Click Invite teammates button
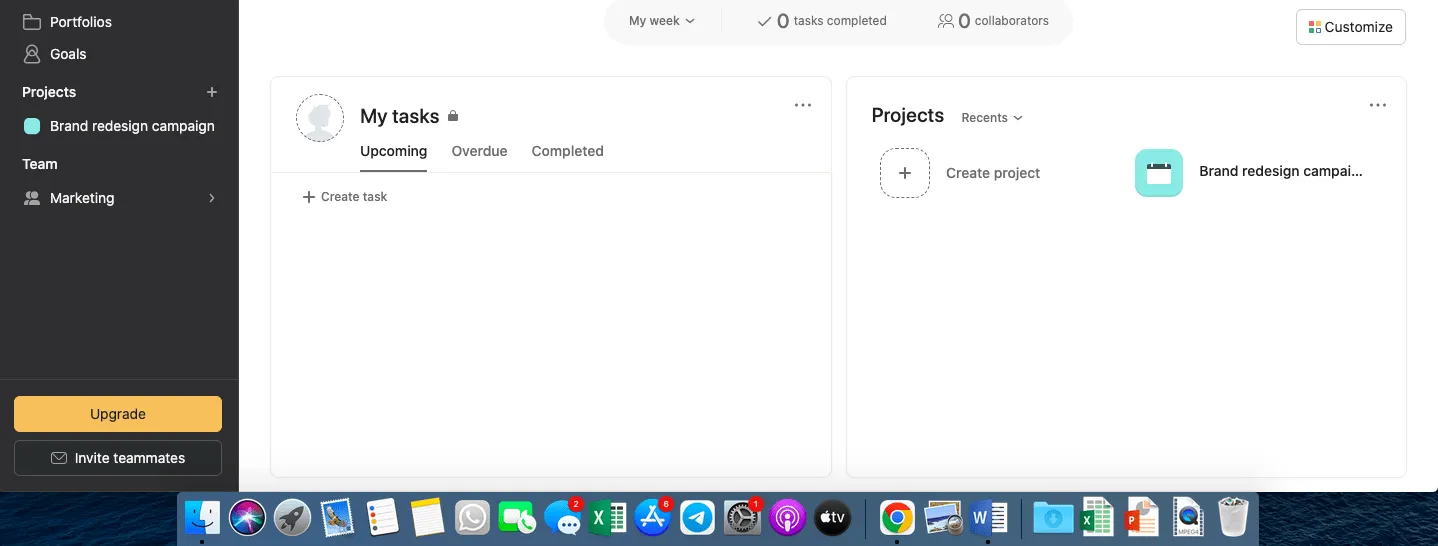 [x=118, y=458]
